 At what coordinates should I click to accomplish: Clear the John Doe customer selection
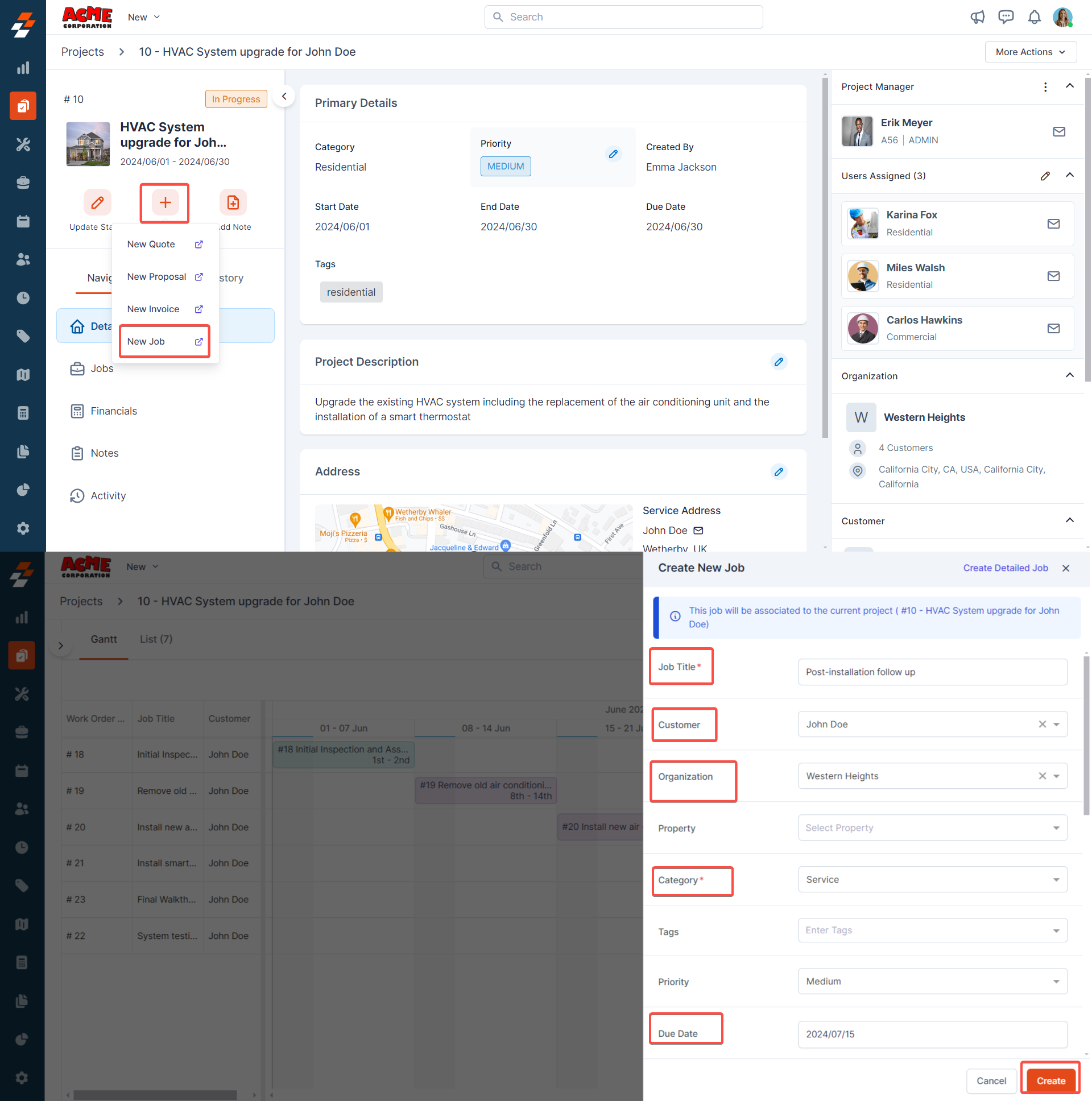click(1042, 725)
